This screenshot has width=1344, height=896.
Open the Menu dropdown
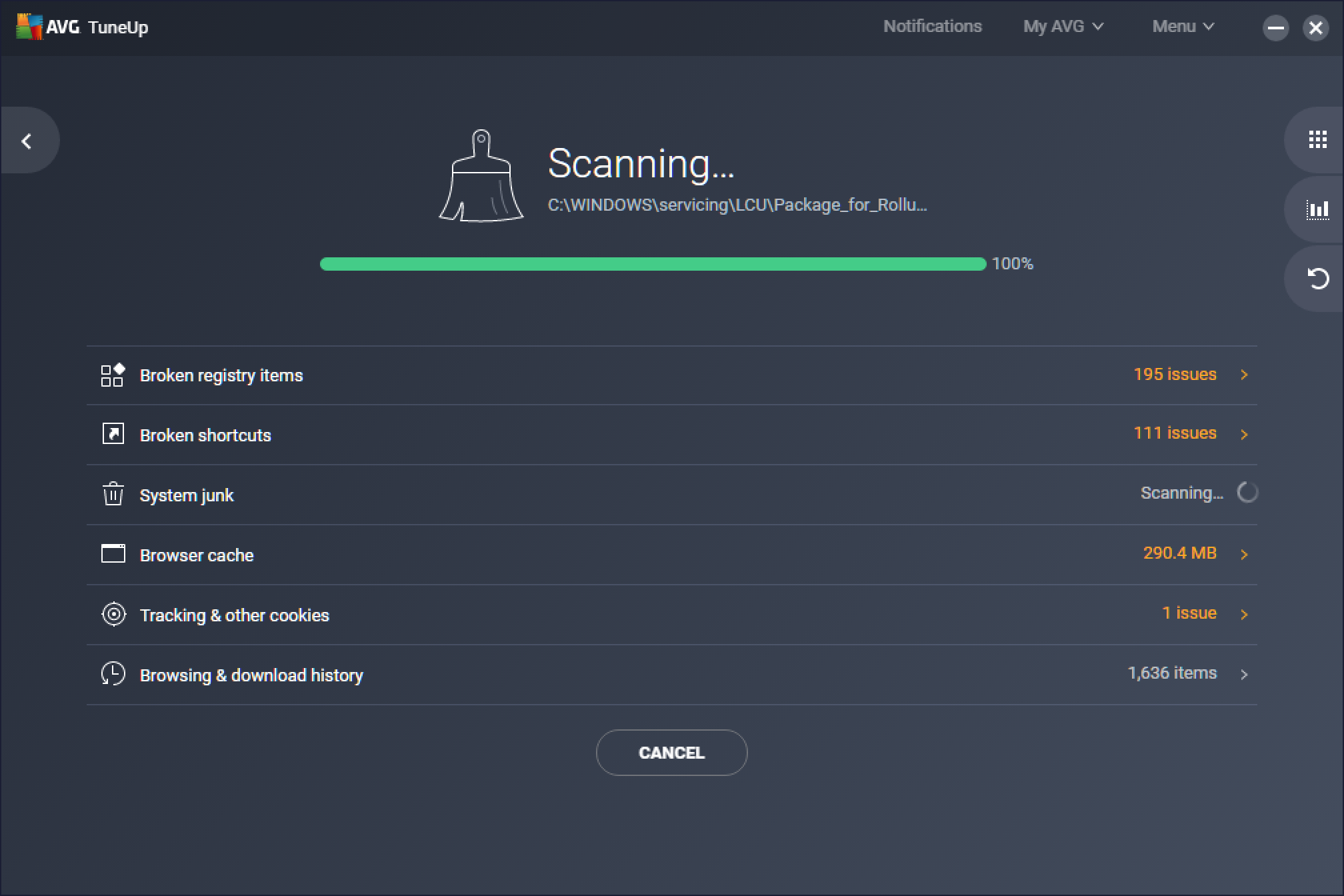(x=1183, y=27)
